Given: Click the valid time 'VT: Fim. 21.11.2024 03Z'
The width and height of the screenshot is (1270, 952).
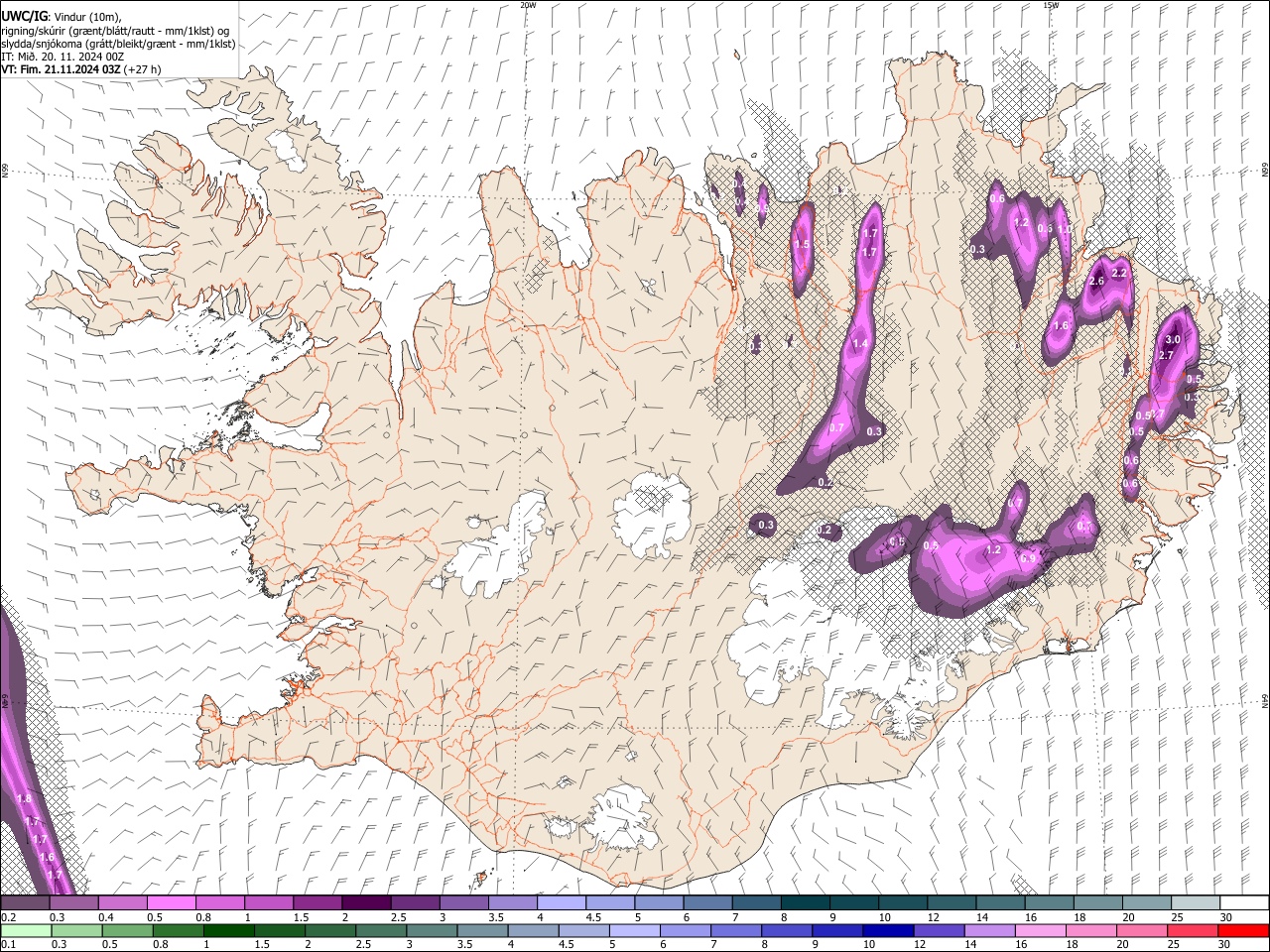Looking at the screenshot, I should pos(81,69).
